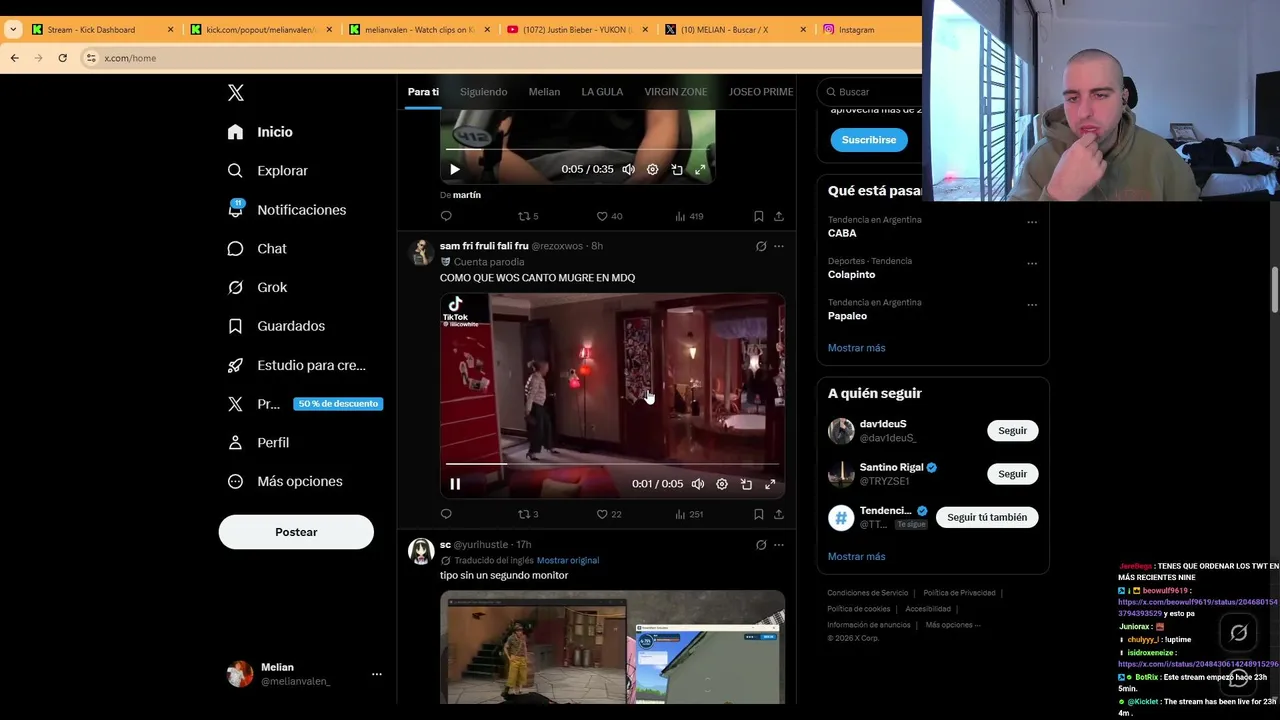Repost the martín video post with 5 reposts
Screen dimensions: 1280x720
pyautogui.click(x=527, y=216)
